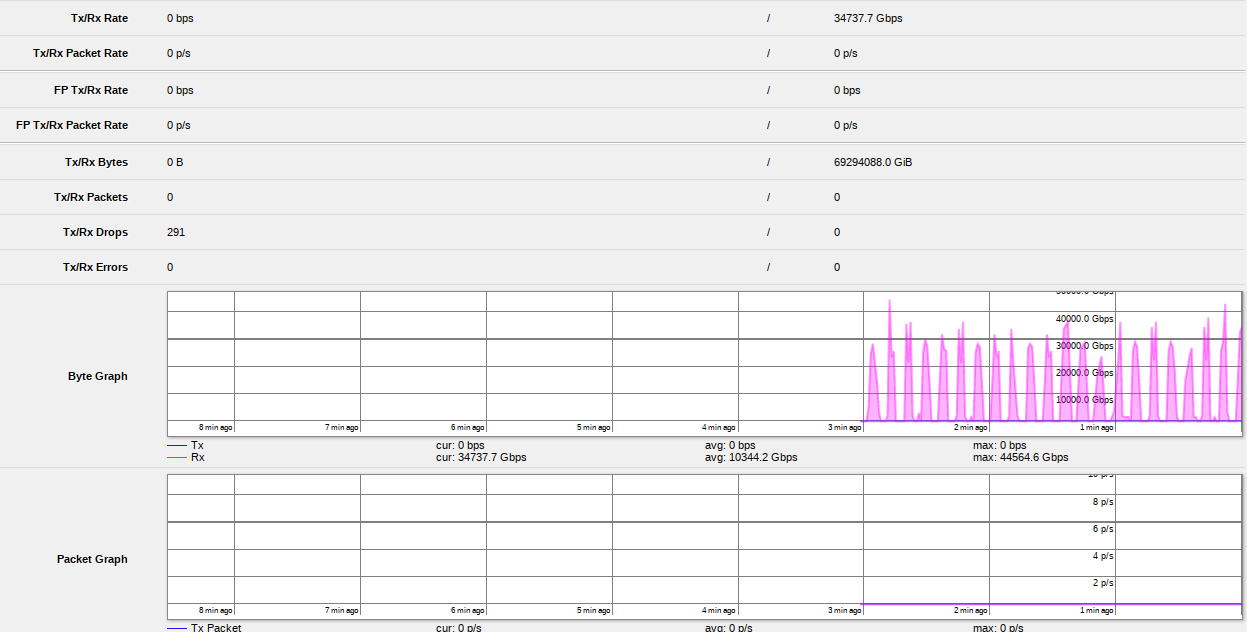Select the Rx cur: 34737.7 Gbps legend value

[x=481, y=457]
